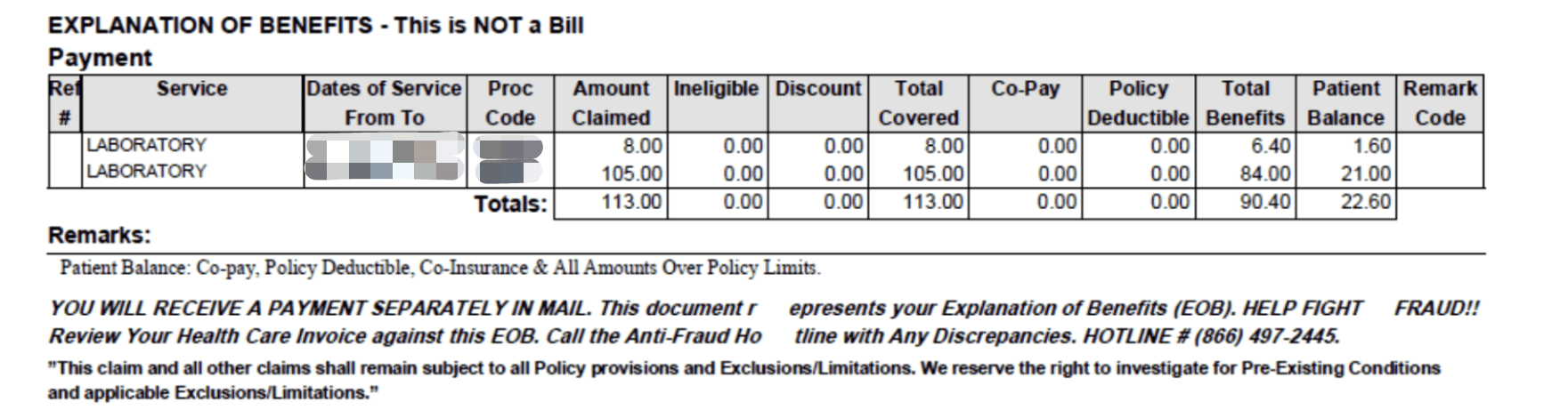Click the Proc Code column header
Screen dimensions: 1568x418
510,103
